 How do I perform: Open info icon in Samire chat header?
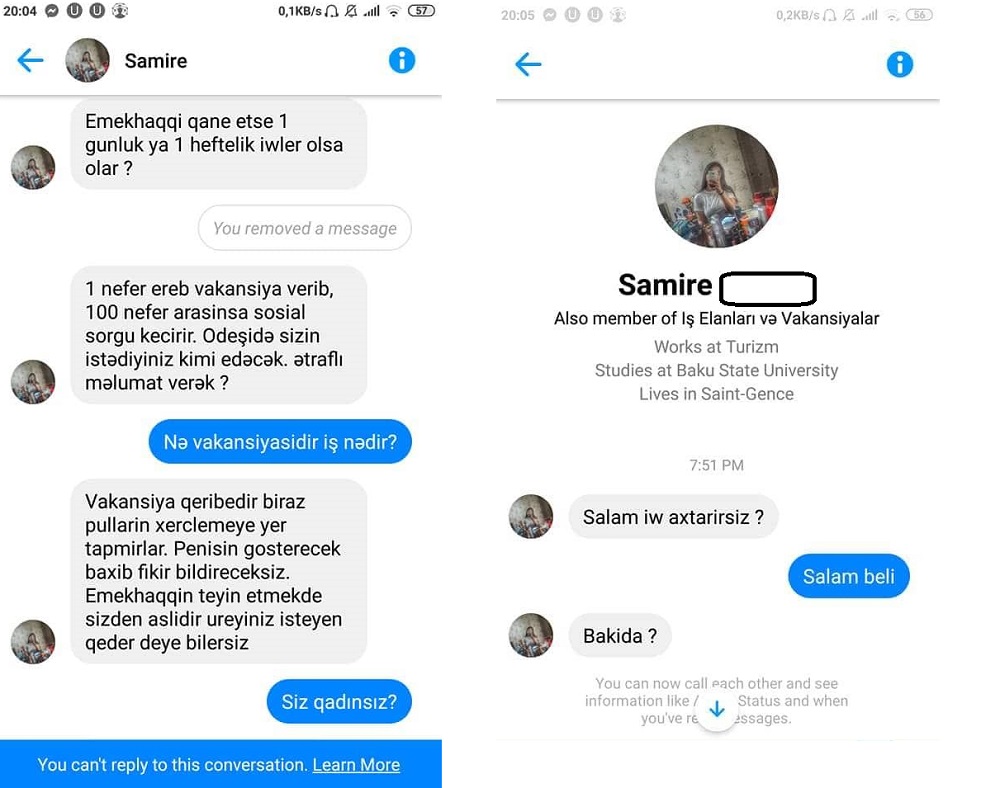click(x=402, y=61)
